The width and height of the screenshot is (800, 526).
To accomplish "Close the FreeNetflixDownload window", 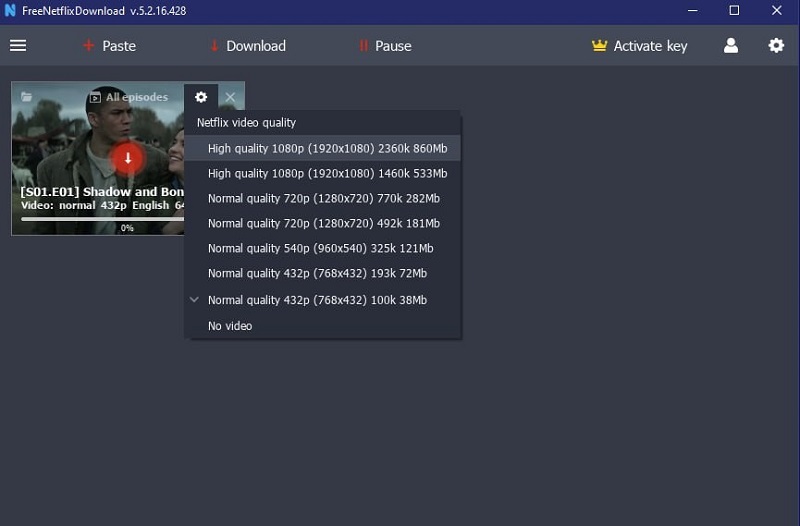I will (777, 10).
